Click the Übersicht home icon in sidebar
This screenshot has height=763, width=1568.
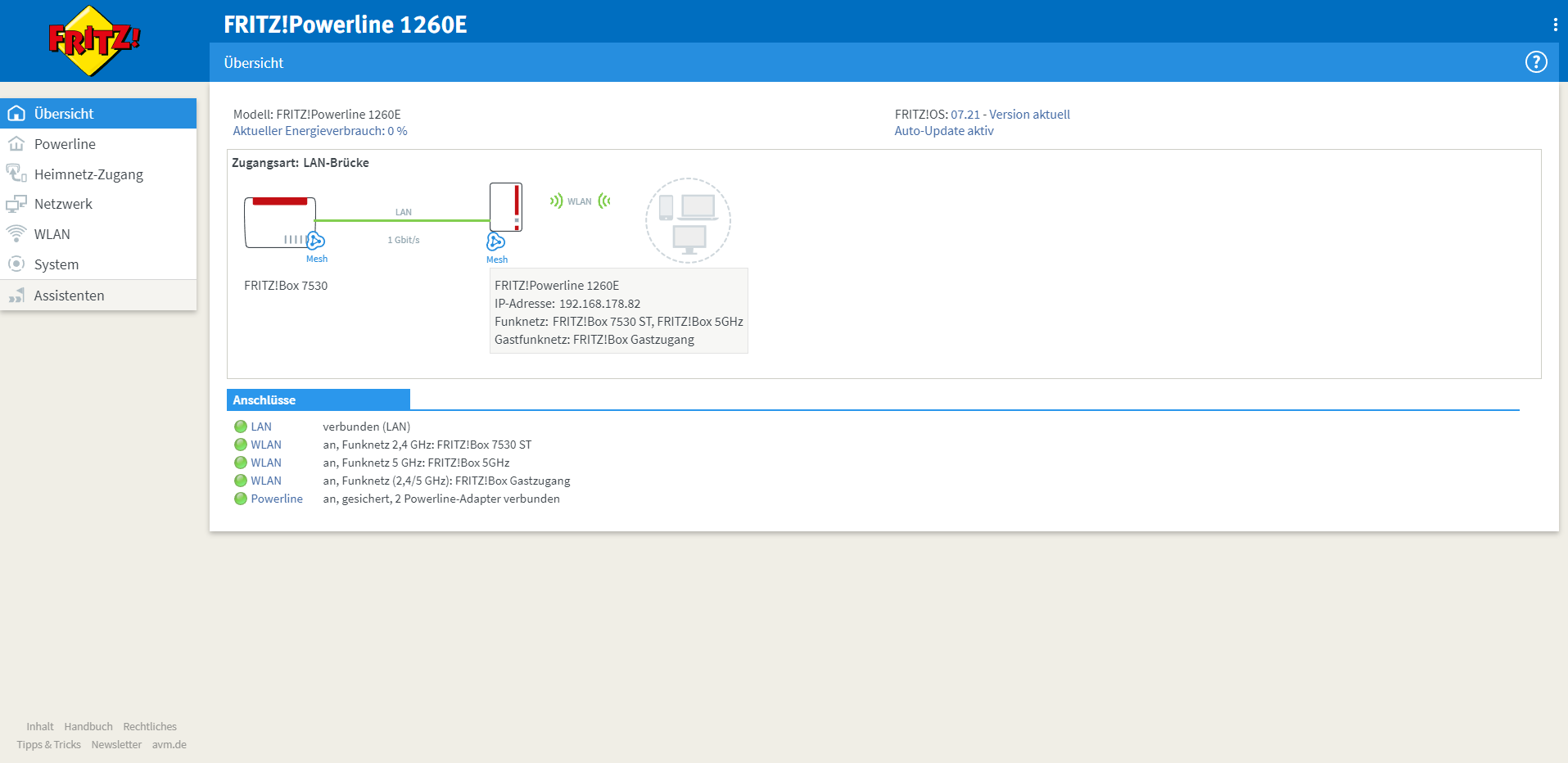click(x=16, y=114)
